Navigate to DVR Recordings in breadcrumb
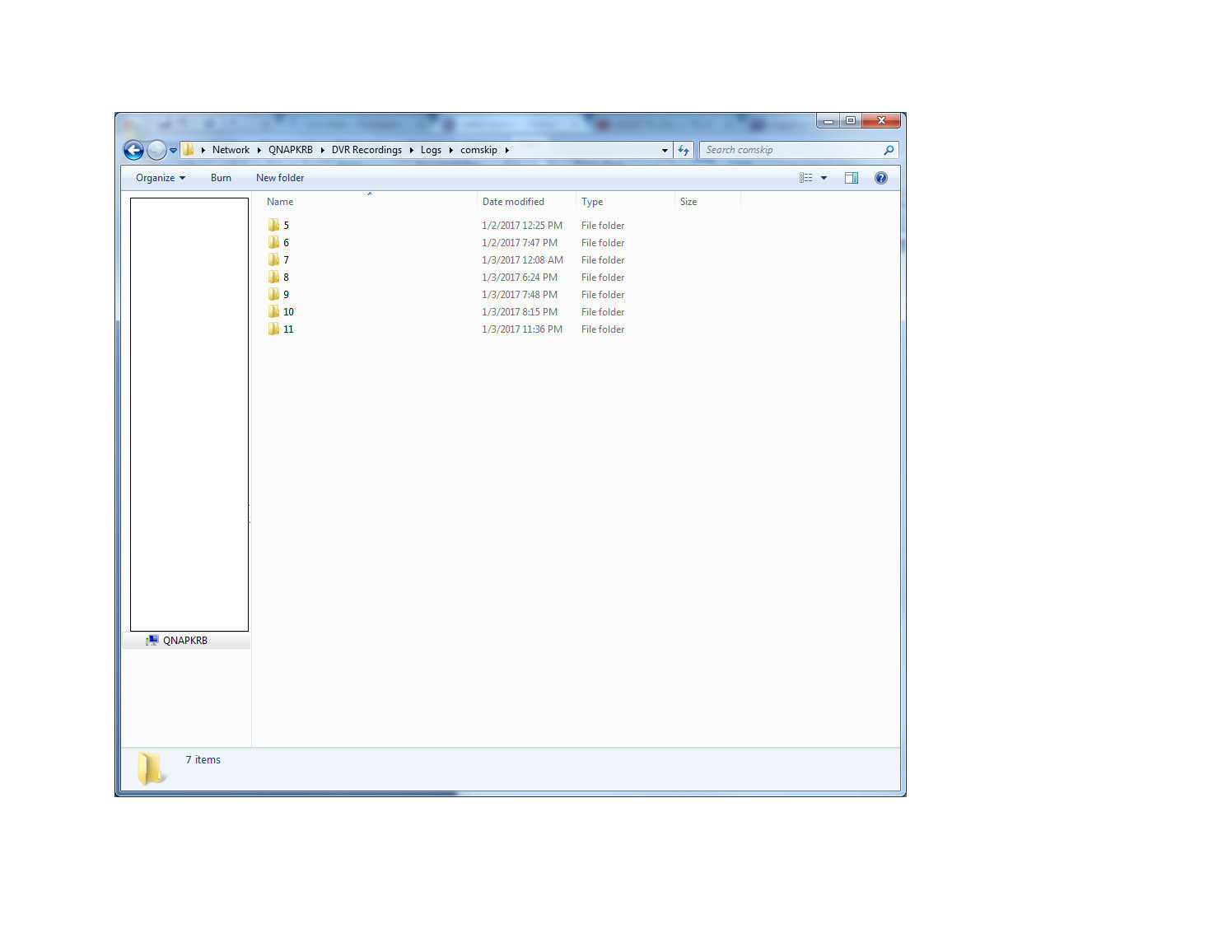The image size is (1232, 952). (366, 150)
